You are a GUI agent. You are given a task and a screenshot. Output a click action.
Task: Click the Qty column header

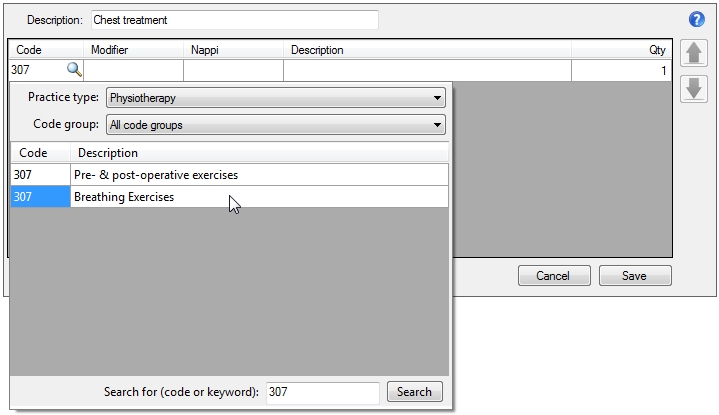(620, 50)
